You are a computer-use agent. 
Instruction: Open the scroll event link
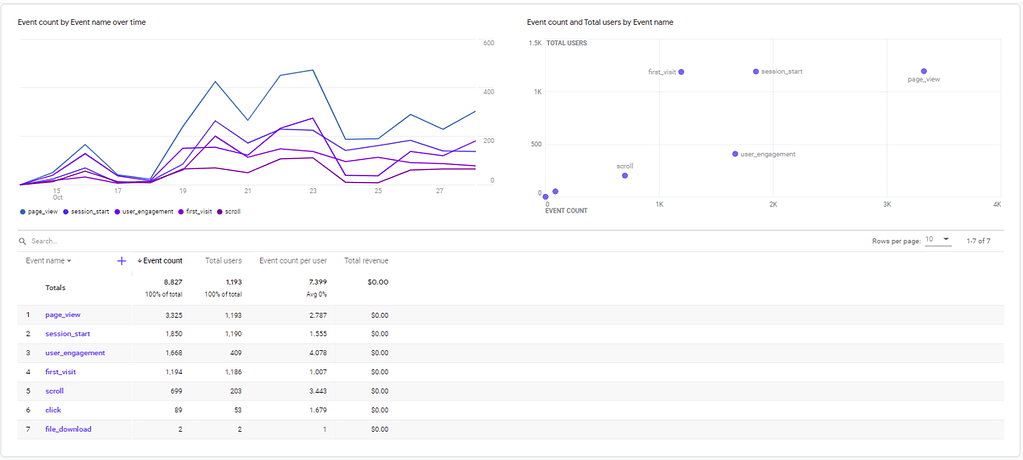pos(54,391)
